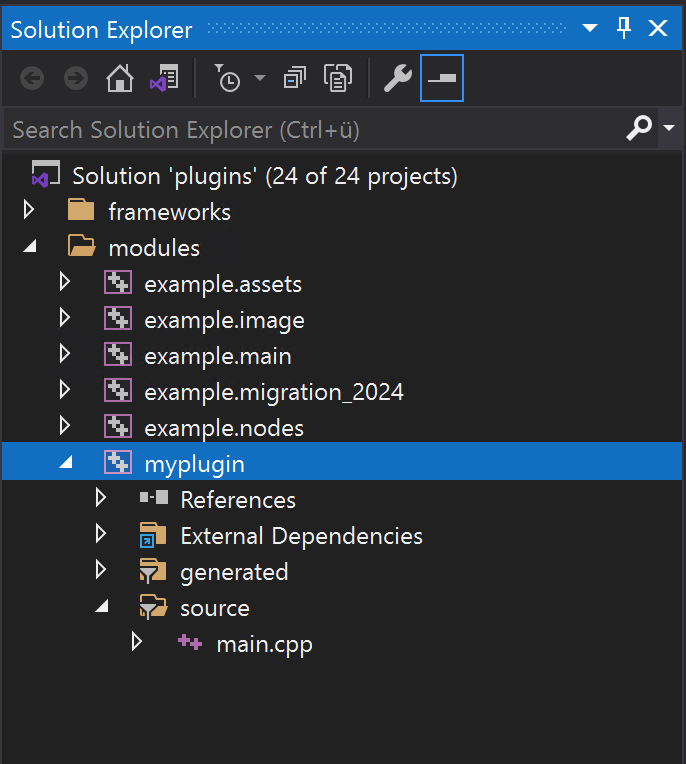This screenshot has height=764, width=686.
Task: Open Properties with the wrench icon
Action: tap(398, 79)
